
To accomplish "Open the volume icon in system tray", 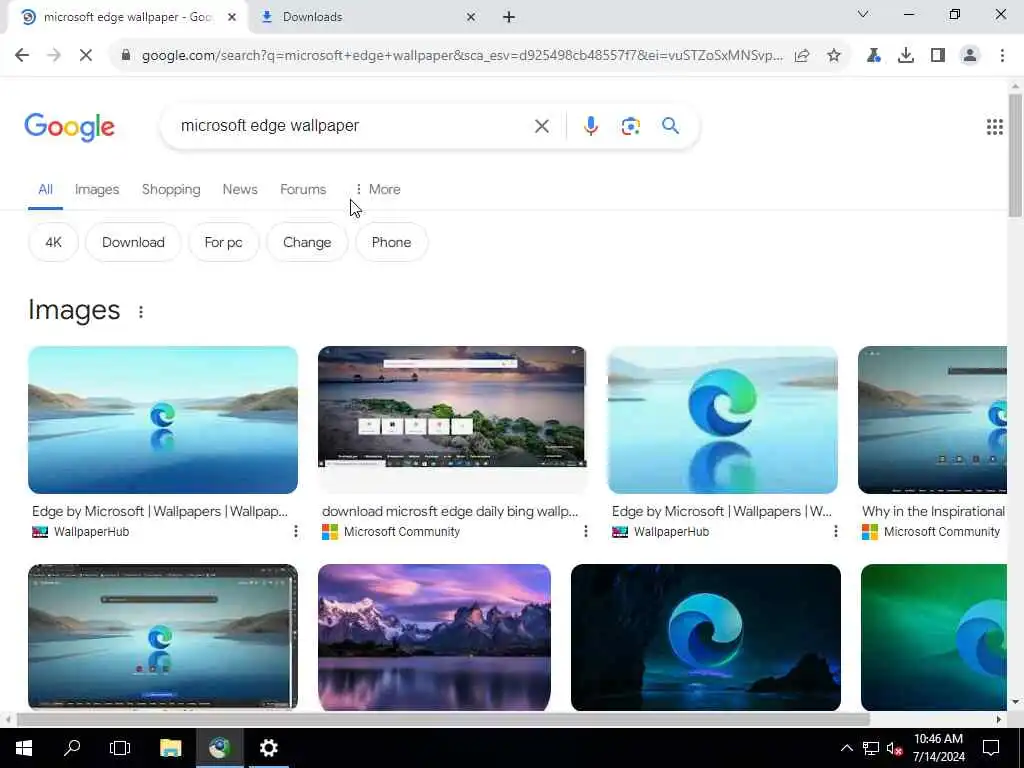I will pyautogui.click(x=894, y=748).
